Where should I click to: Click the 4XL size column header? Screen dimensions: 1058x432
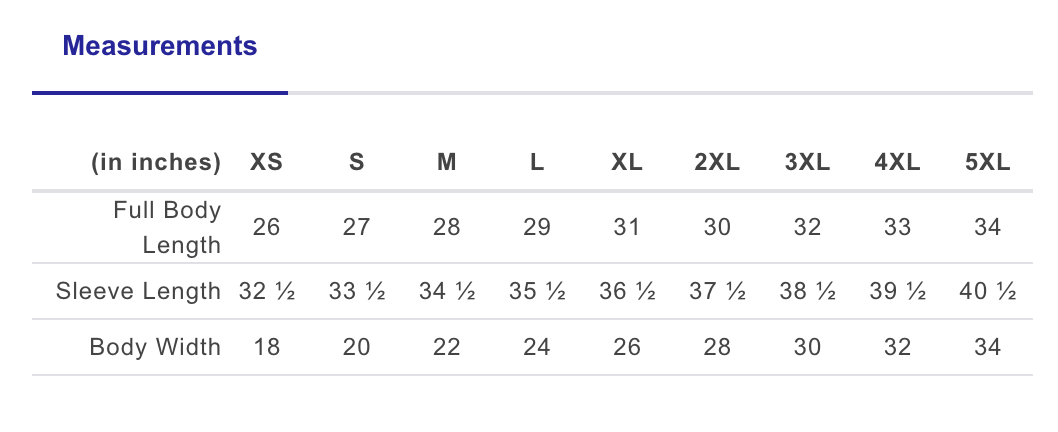click(897, 163)
